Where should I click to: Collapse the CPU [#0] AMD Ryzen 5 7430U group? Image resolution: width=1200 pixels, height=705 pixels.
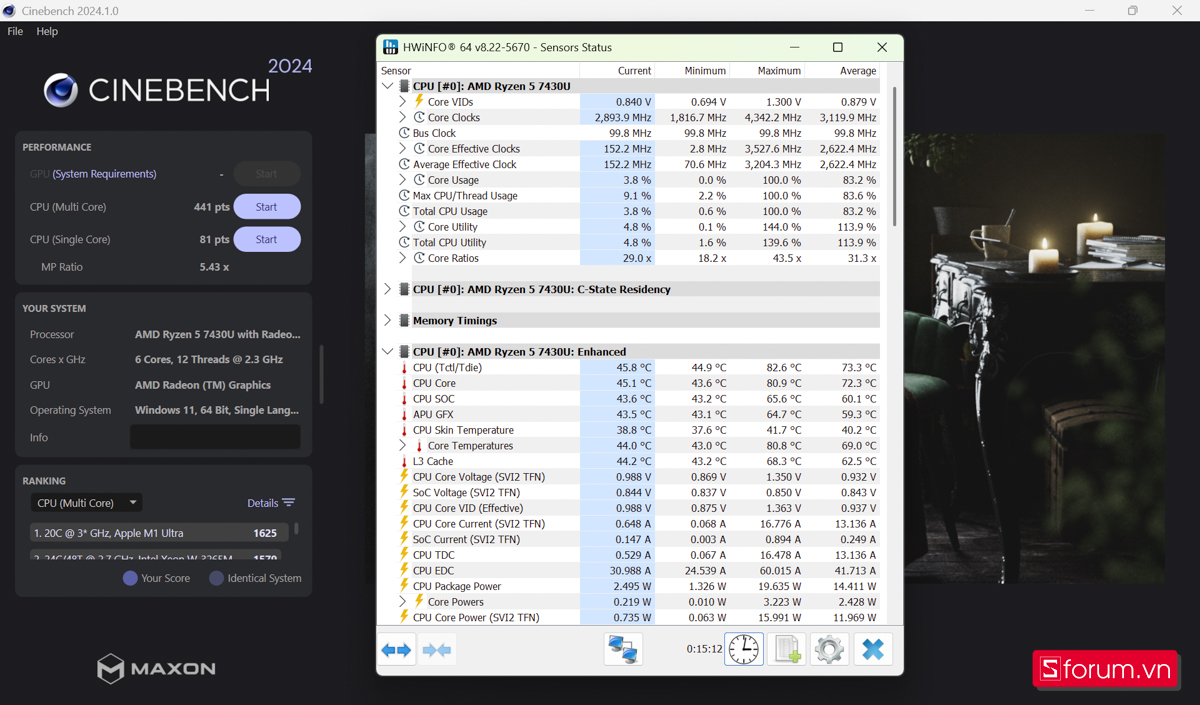coord(388,86)
